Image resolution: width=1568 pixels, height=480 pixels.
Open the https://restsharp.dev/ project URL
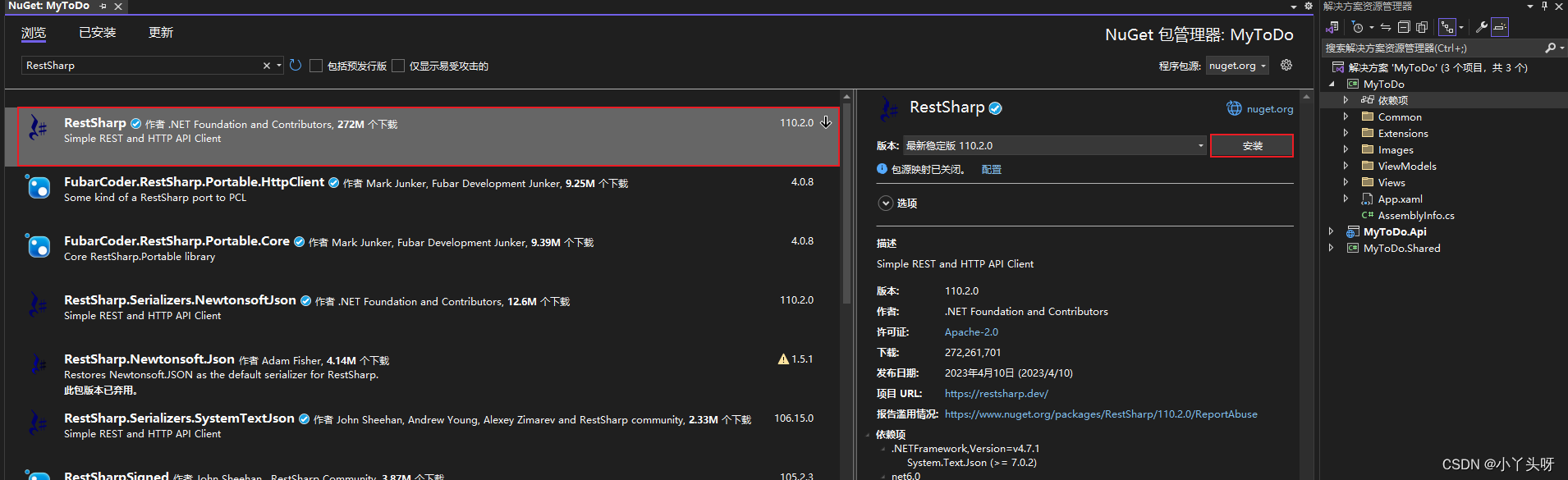click(997, 394)
